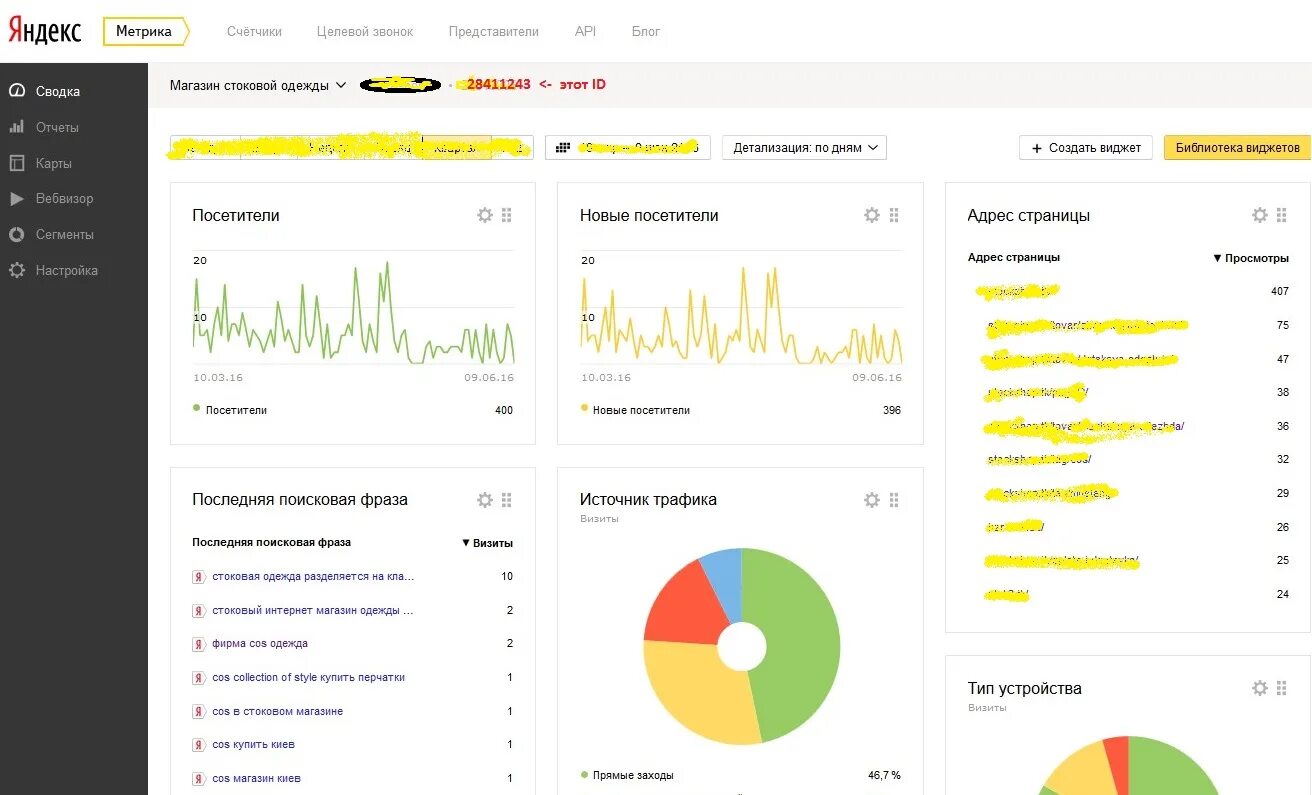Click yellow segment of Источник трафика pie
This screenshot has width=1312, height=795.
[x=695, y=690]
